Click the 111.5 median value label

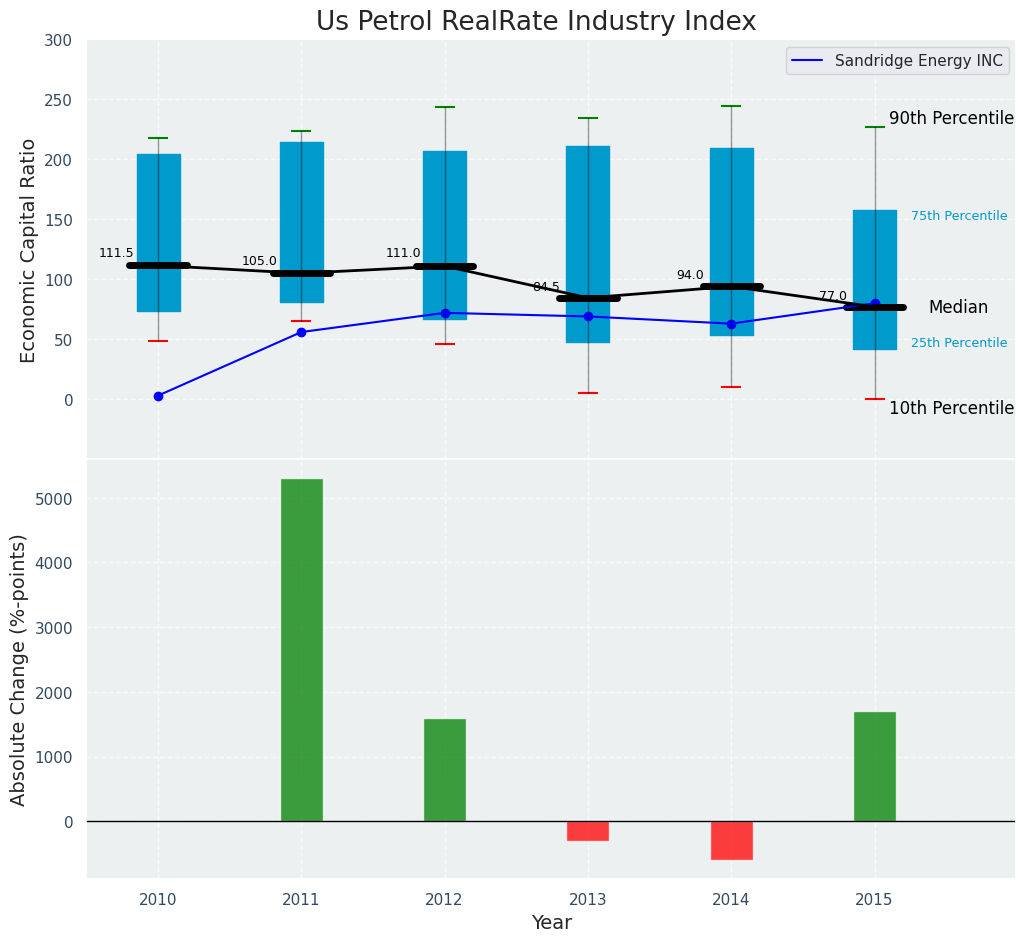pyautogui.click(x=116, y=253)
